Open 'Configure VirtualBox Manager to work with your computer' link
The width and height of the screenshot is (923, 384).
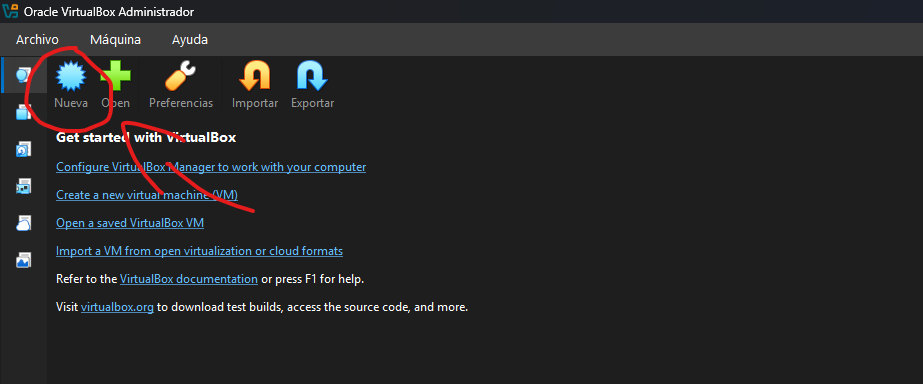click(211, 167)
